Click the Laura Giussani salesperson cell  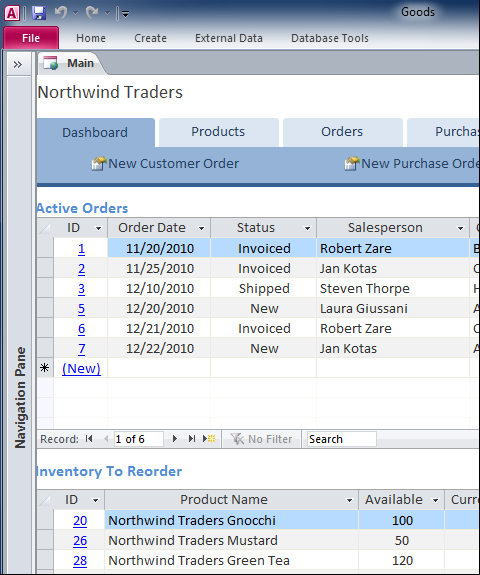393,308
